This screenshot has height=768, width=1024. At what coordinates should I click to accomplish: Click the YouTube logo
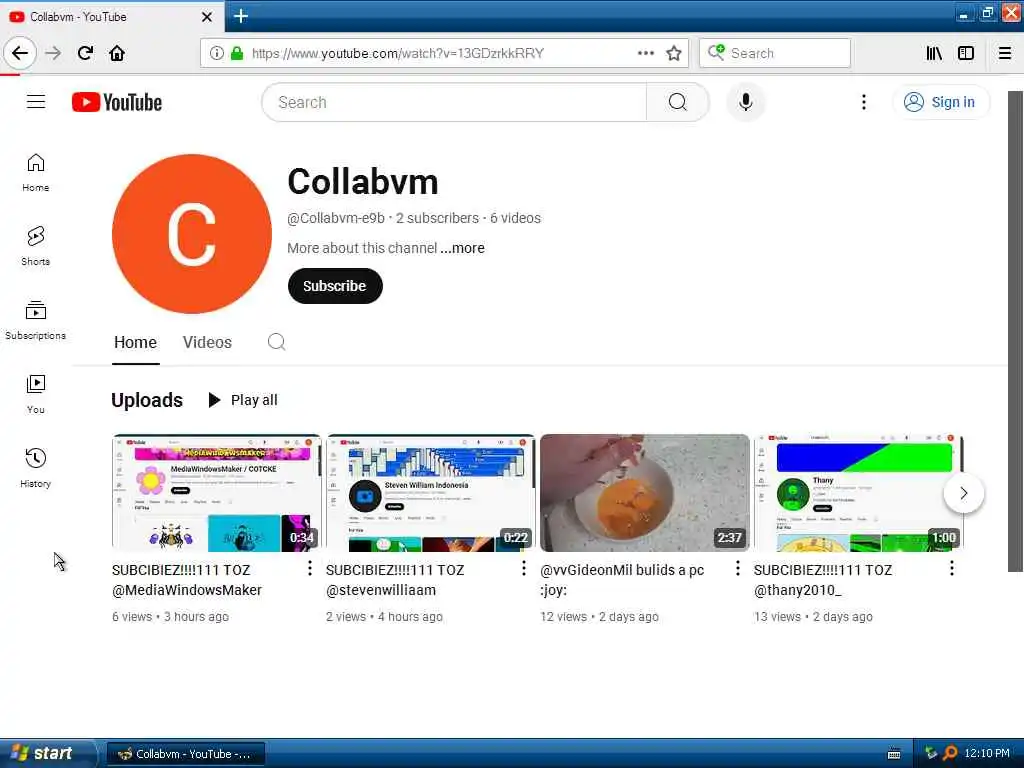(117, 102)
